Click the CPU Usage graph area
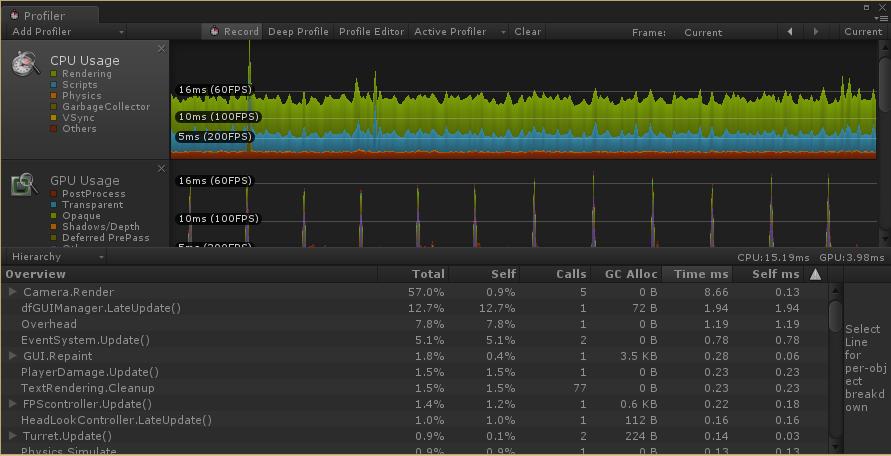Viewport: 891px width, 456px height. coord(524,100)
